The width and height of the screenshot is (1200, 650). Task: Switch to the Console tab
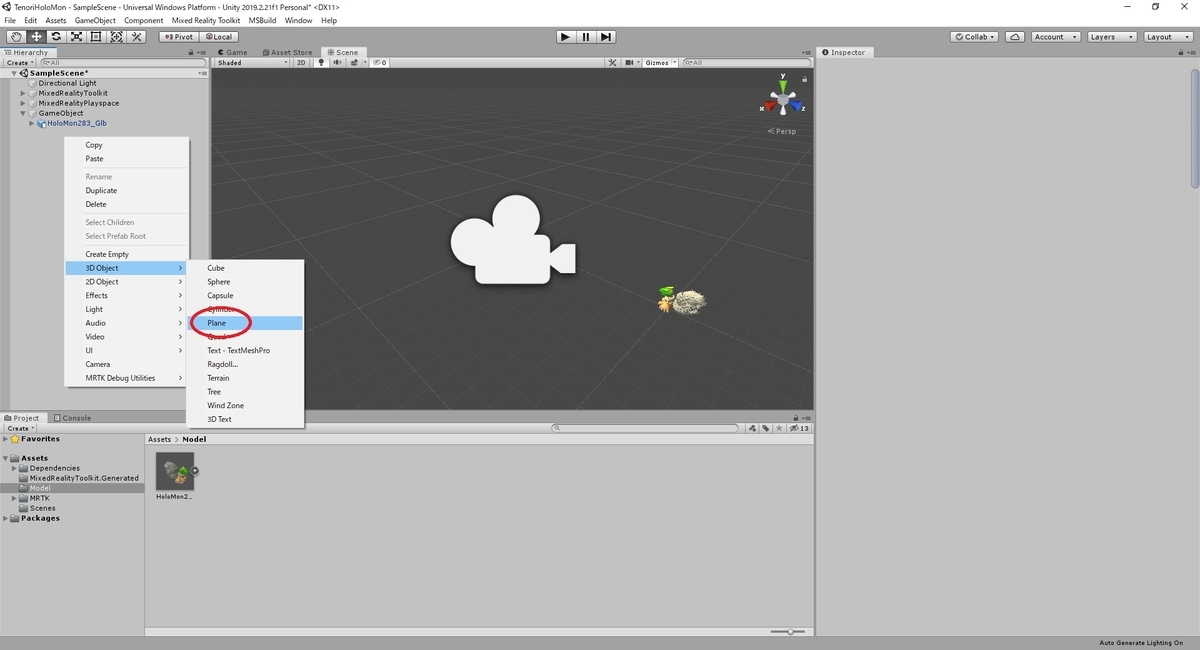click(73, 418)
